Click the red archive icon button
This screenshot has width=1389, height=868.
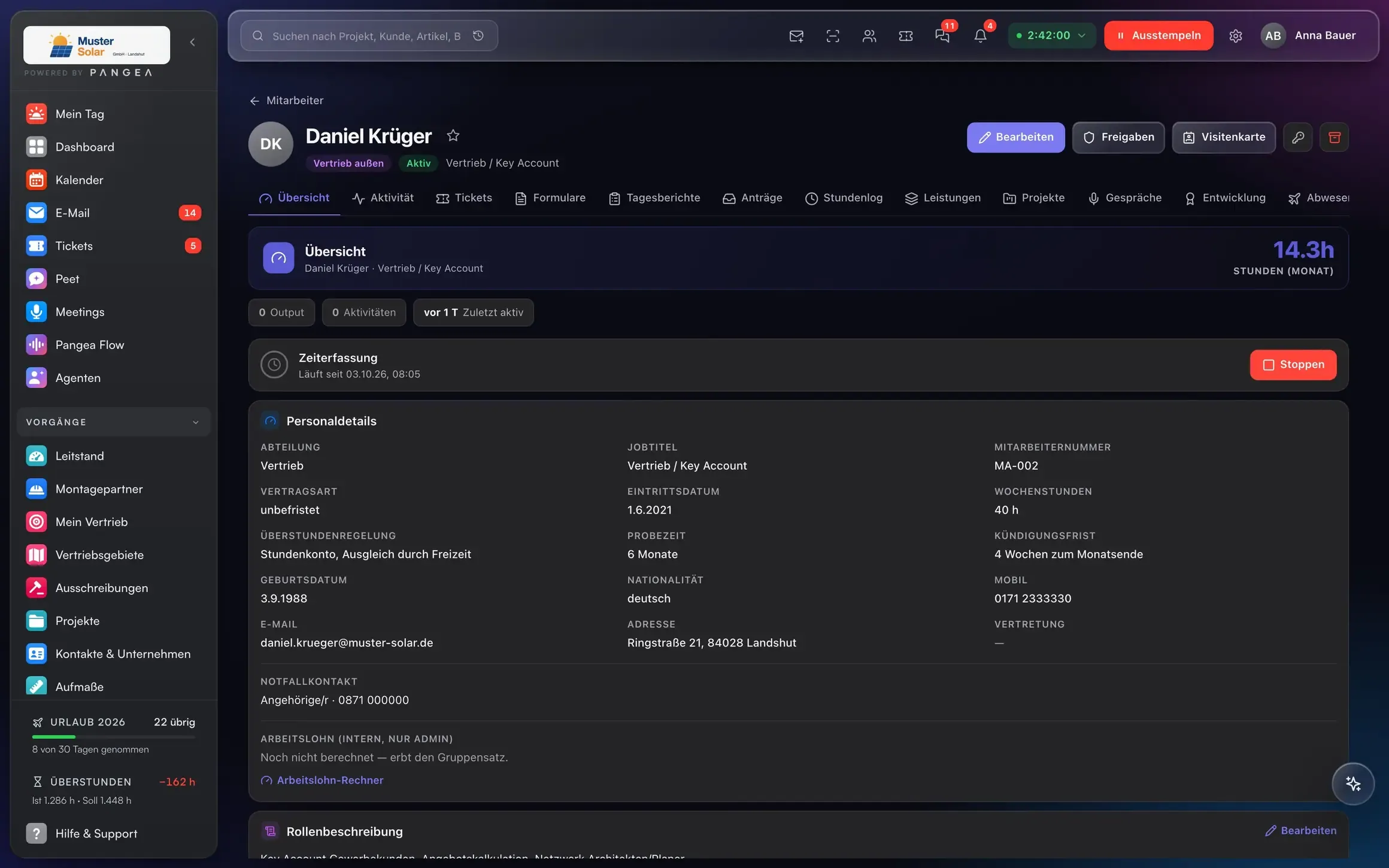pos(1335,138)
